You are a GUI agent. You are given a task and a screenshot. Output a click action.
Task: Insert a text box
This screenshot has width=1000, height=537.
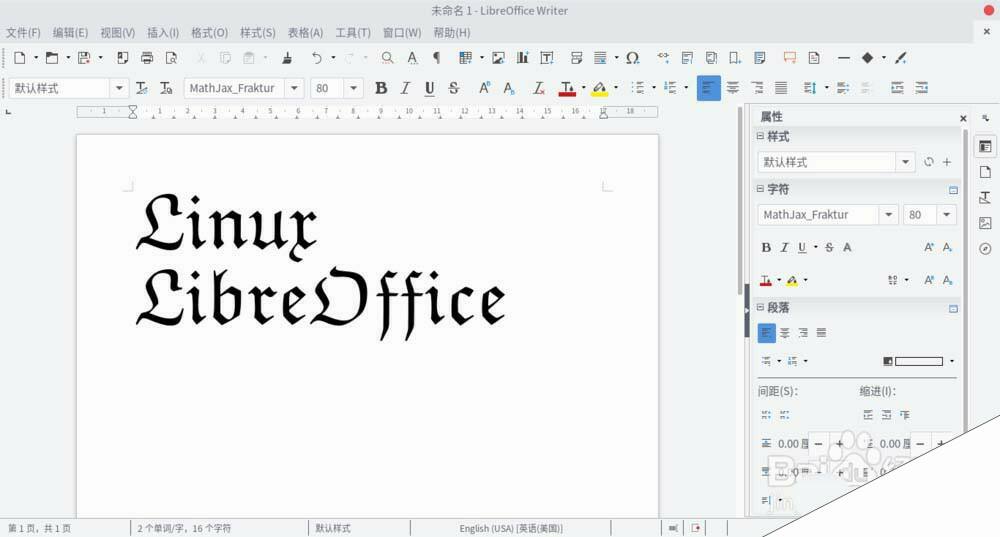(547, 58)
